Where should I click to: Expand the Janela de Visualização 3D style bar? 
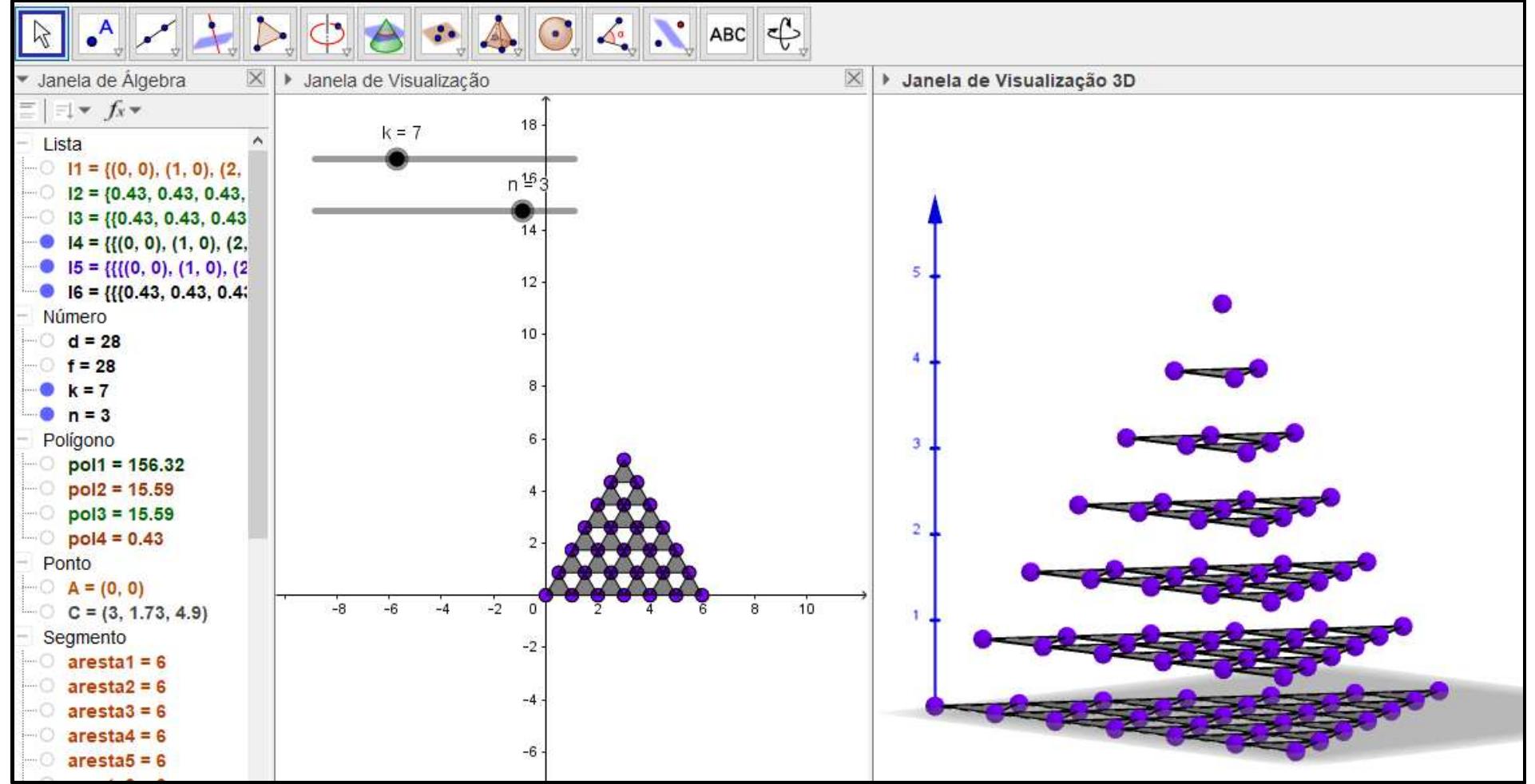[886, 80]
